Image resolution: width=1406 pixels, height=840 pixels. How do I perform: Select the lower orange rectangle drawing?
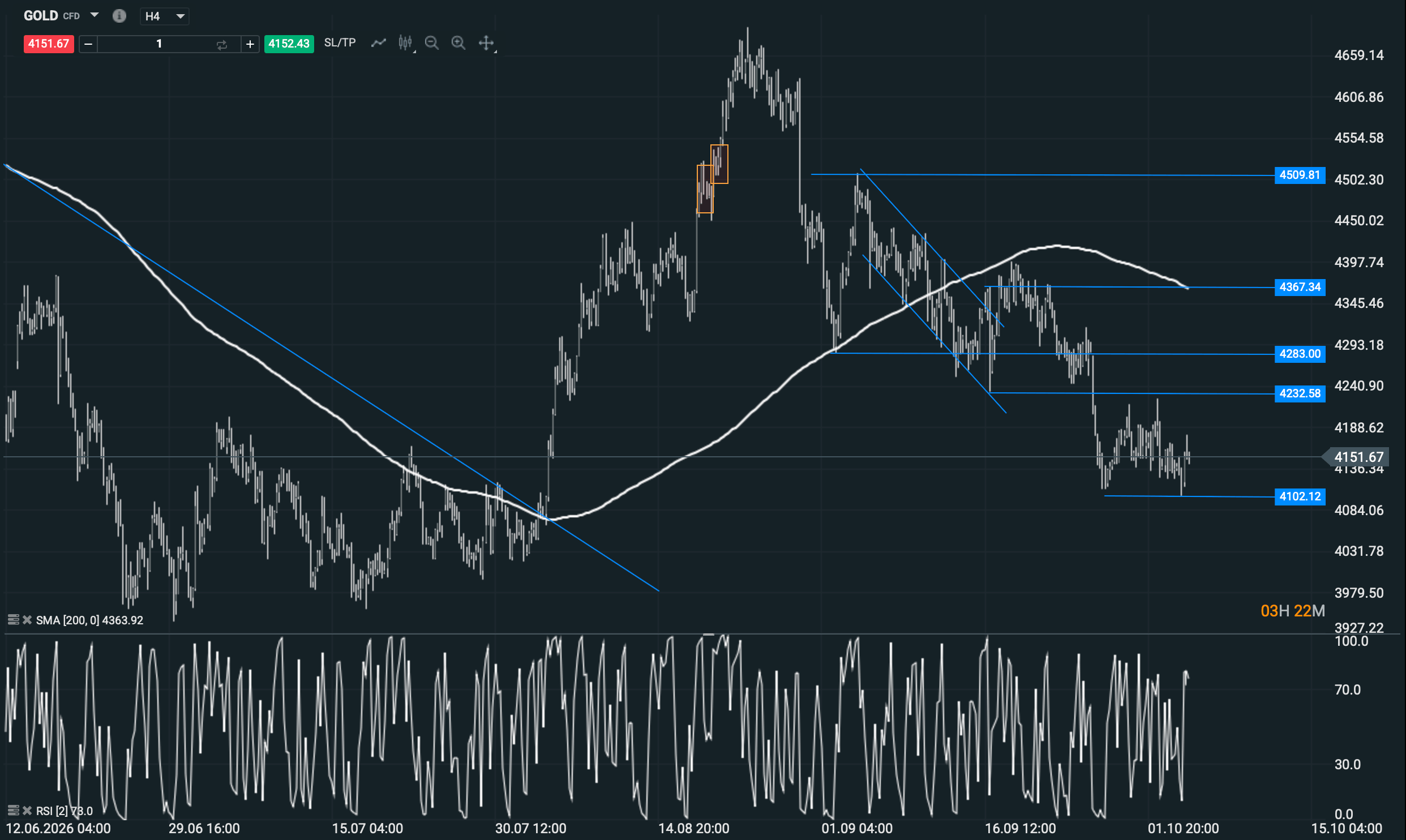[x=705, y=189]
